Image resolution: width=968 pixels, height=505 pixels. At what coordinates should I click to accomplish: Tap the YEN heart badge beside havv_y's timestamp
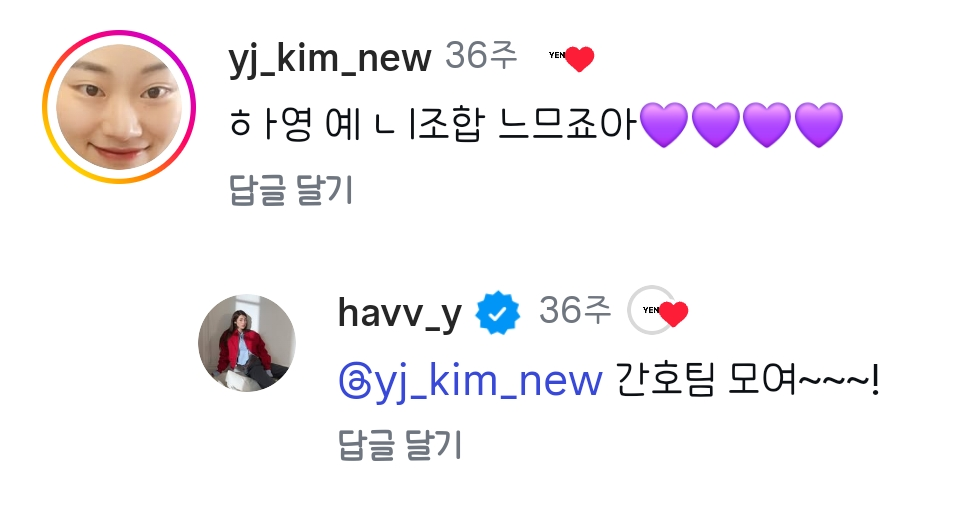(x=666, y=312)
